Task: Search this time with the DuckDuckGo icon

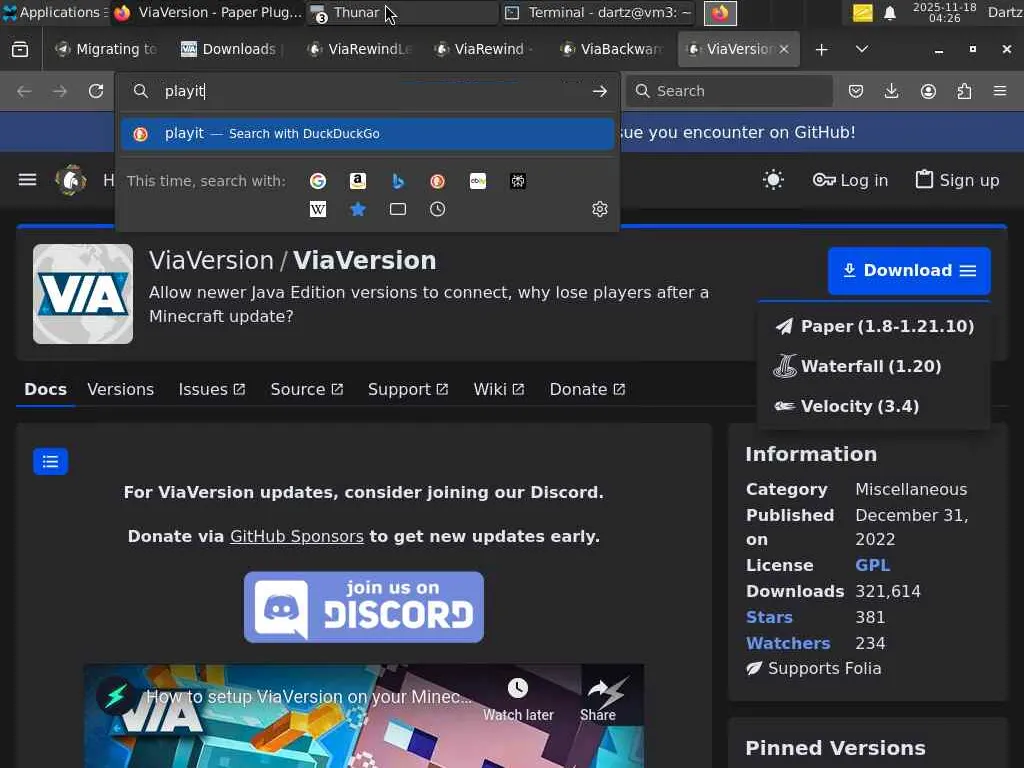Action: point(438,181)
